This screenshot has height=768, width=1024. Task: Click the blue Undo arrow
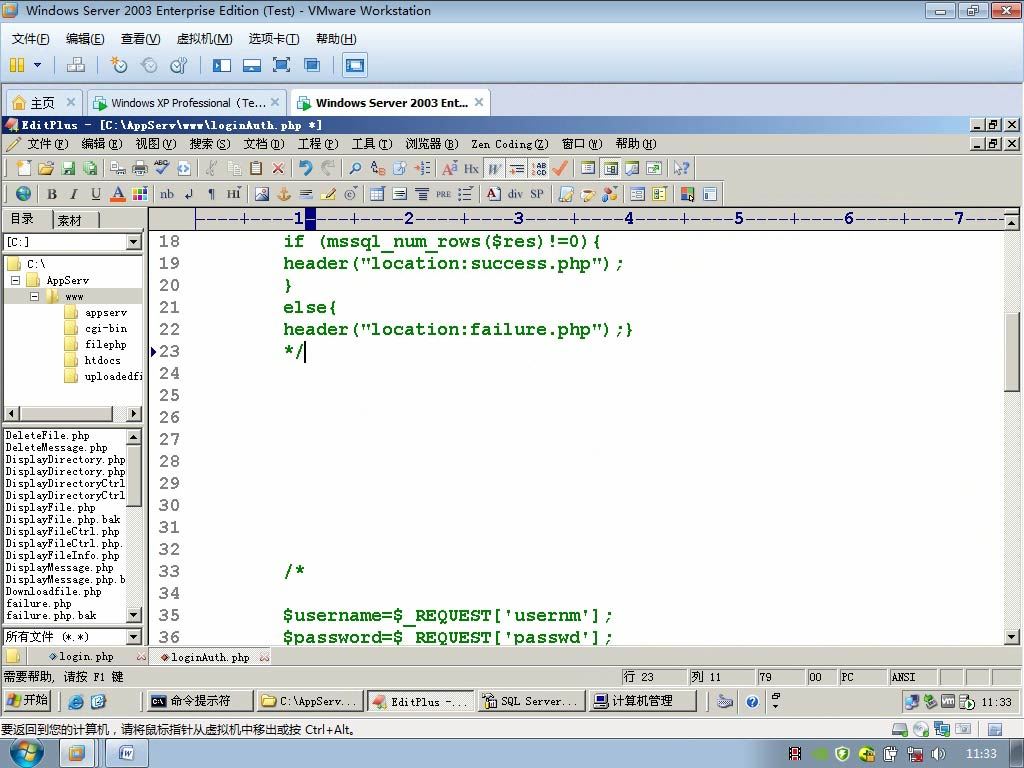[x=306, y=168]
